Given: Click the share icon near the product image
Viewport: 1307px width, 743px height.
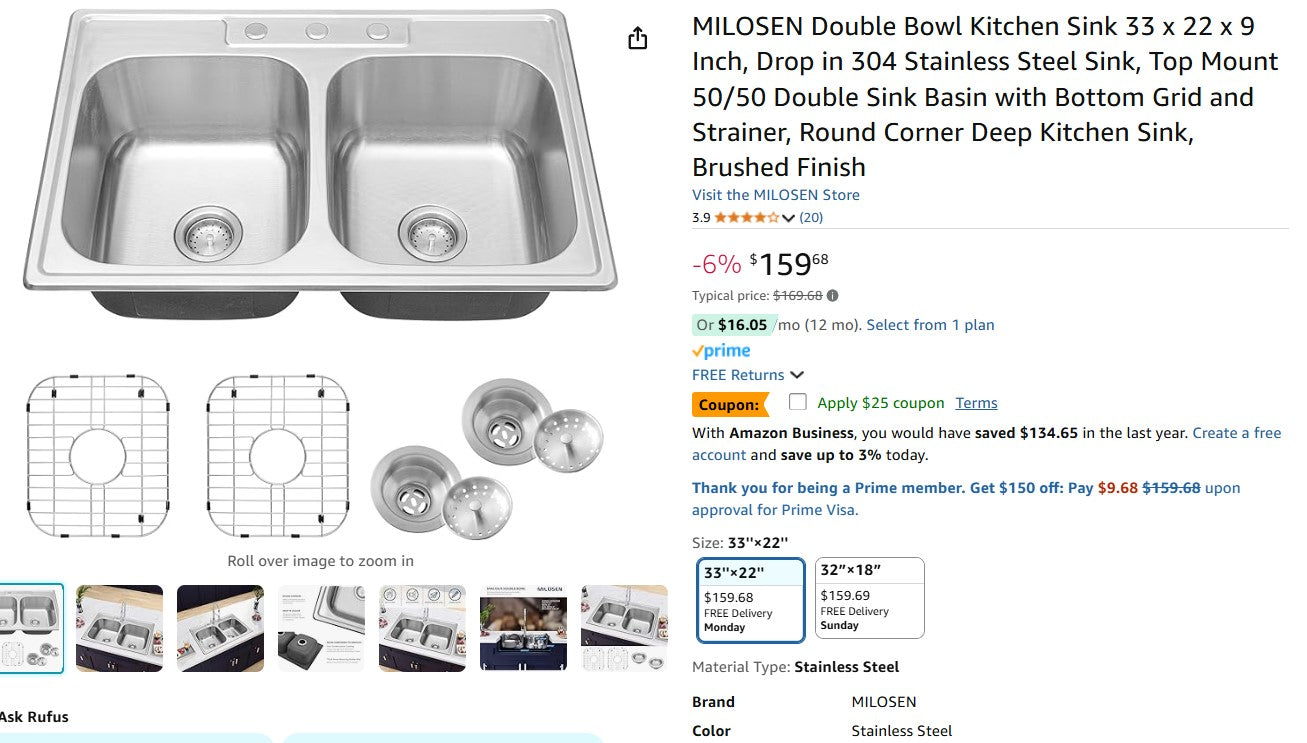Looking at the screenshot, I should 637,36.
